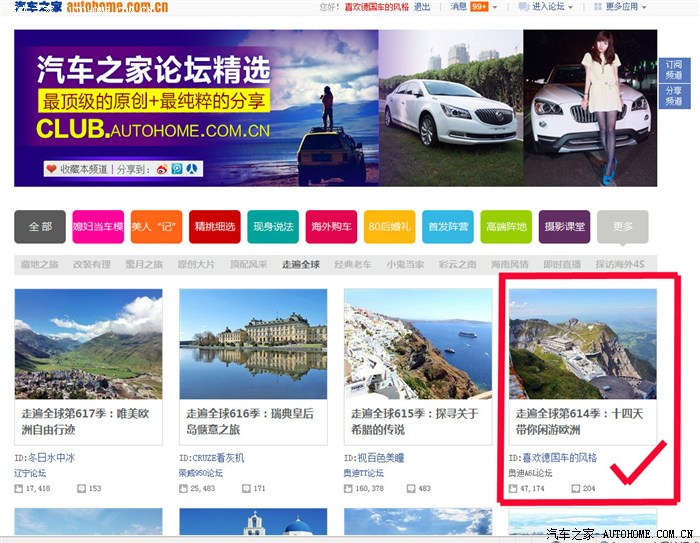Click view count icon under 616季 post

click(x=185, y=488)
